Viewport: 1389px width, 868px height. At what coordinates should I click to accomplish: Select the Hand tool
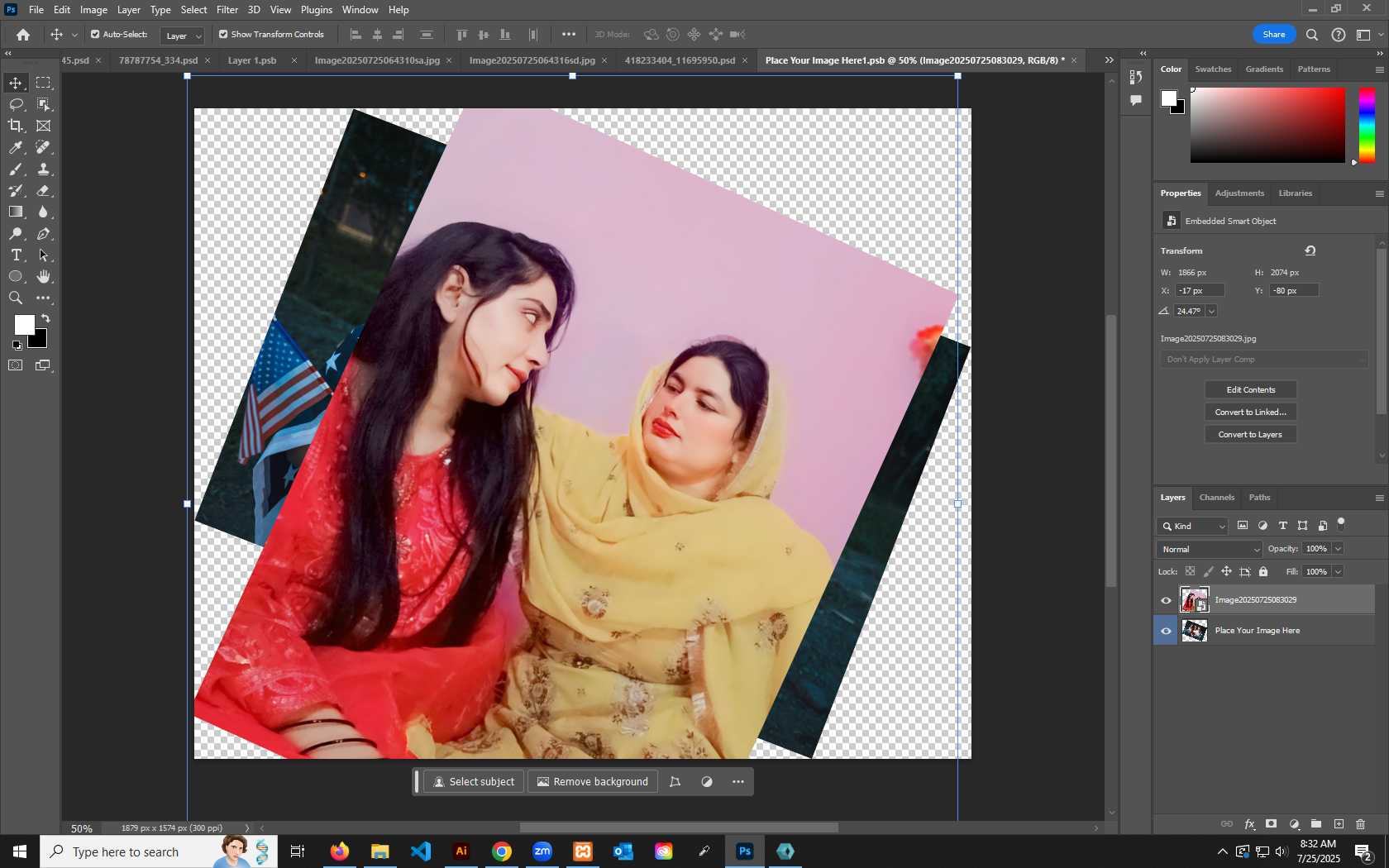point(43,277)
